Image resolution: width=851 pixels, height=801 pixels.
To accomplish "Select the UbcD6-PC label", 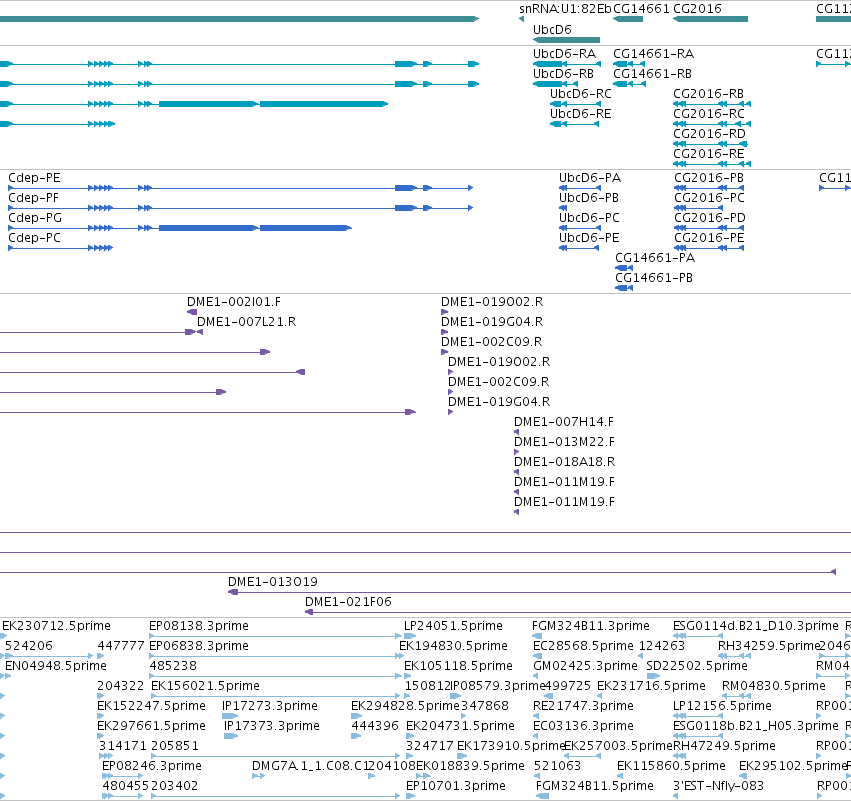I will point(589,218).
